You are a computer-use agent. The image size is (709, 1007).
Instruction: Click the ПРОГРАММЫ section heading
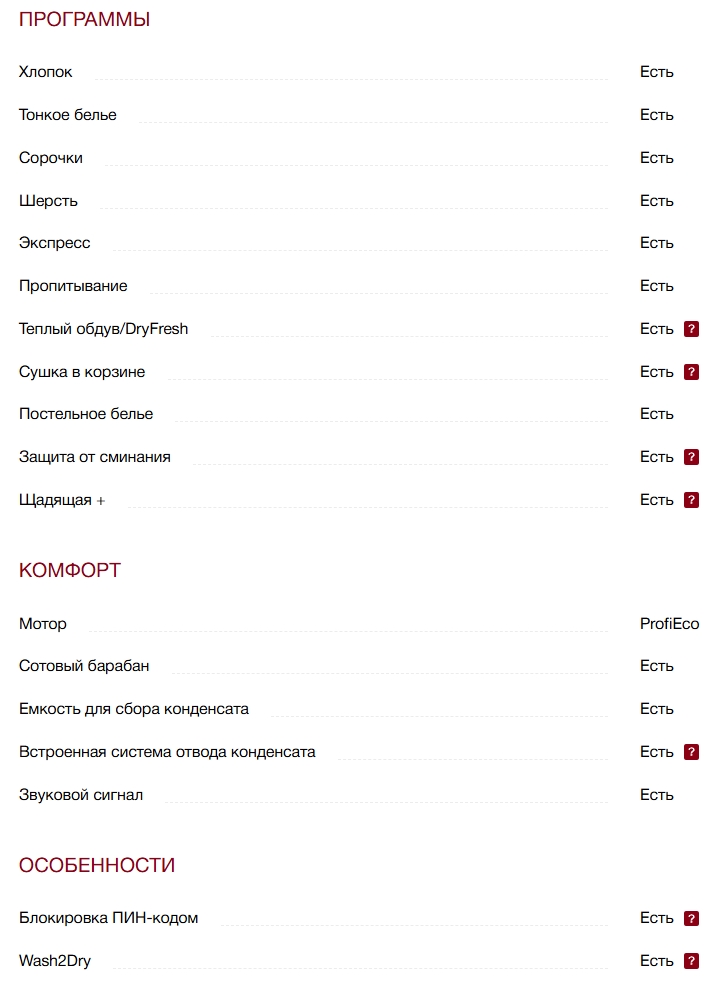[x=84, y=19]
